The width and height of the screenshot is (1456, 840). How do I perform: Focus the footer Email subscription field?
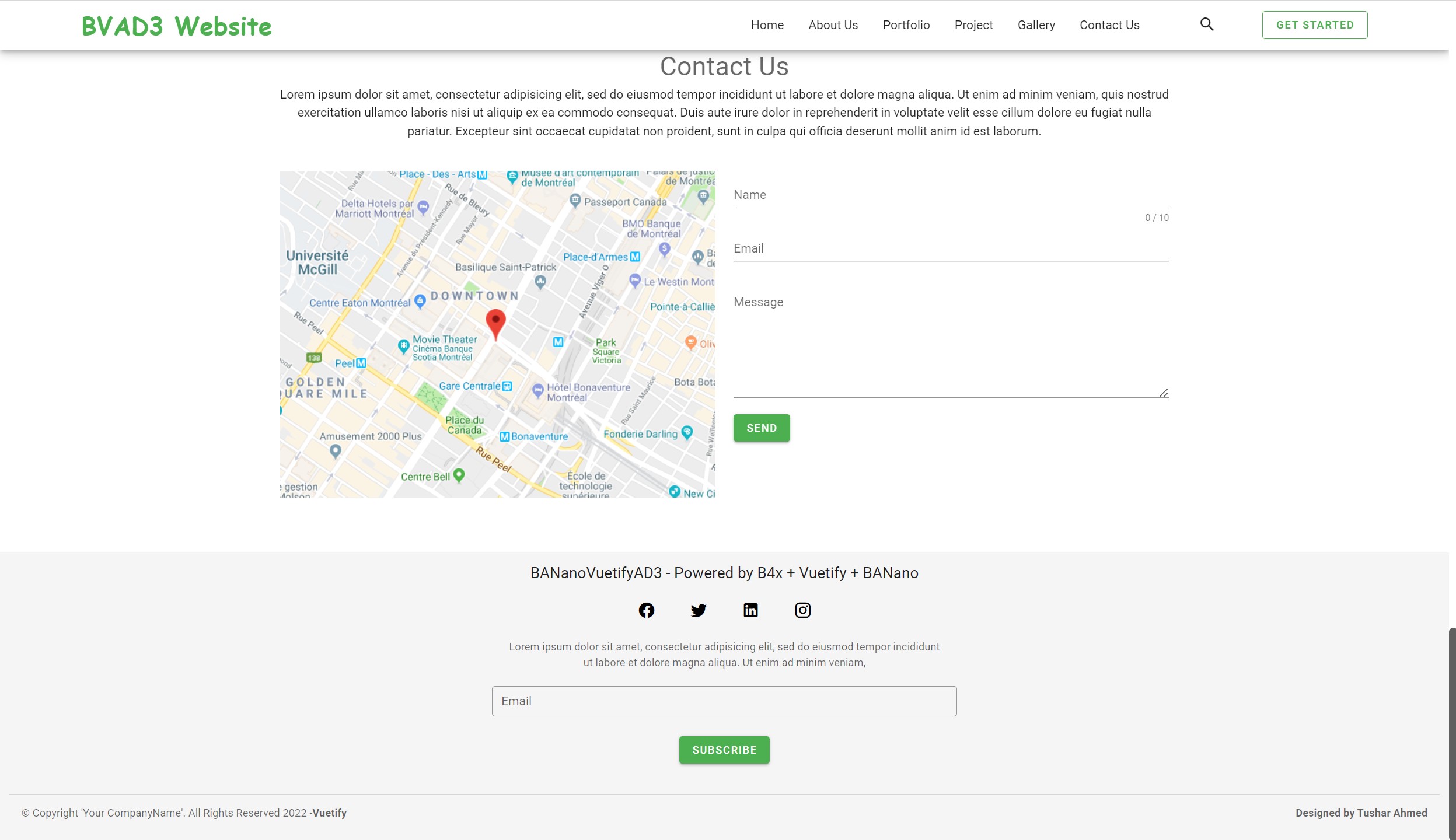[x=724, y=701]
